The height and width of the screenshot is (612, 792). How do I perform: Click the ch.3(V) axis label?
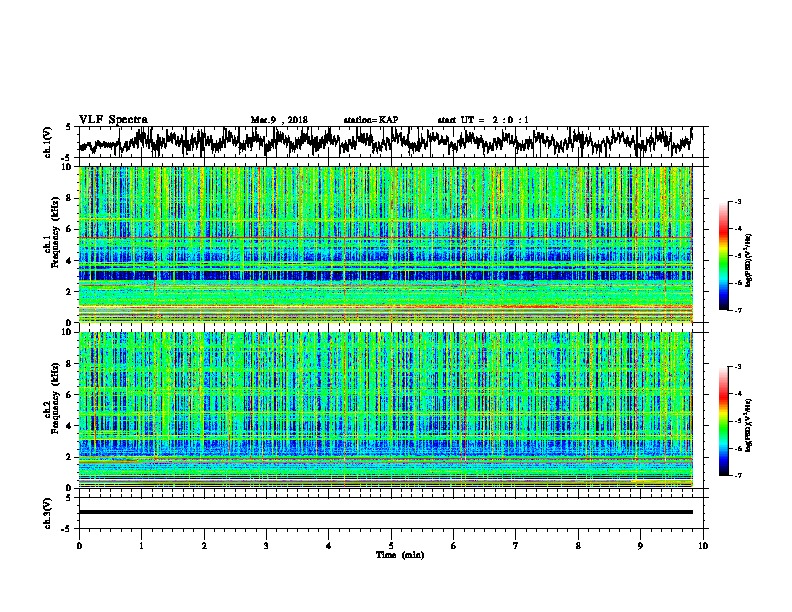click(47, 513)
